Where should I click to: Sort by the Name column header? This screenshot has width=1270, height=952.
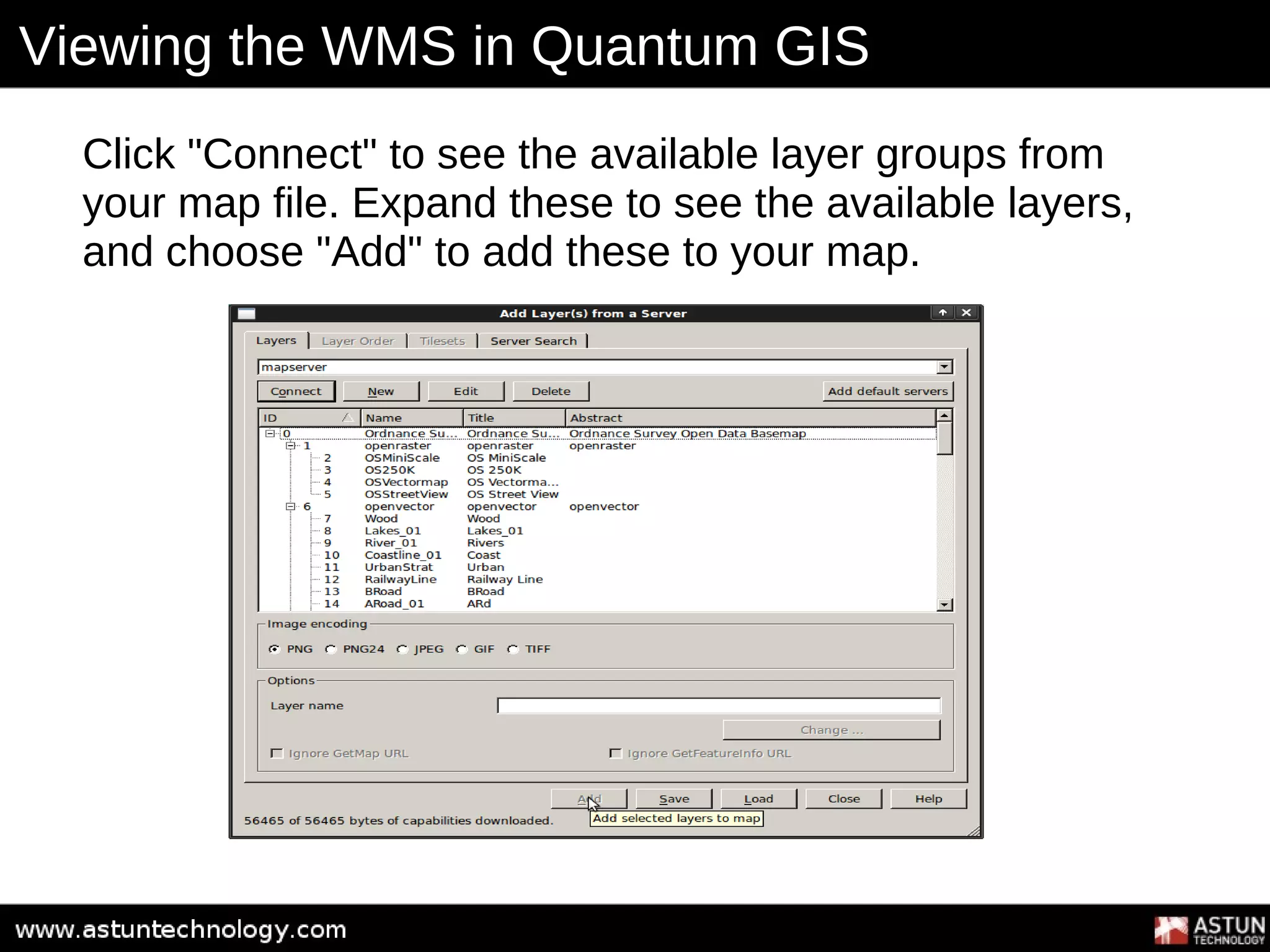[x=412, y=418]
